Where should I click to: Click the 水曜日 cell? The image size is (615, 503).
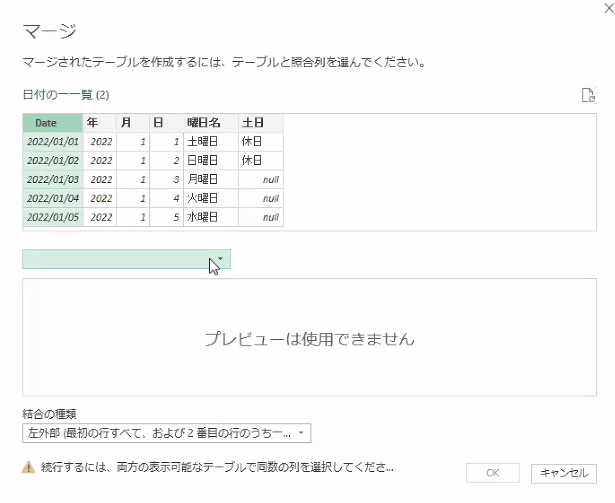(x=211, y=217)
